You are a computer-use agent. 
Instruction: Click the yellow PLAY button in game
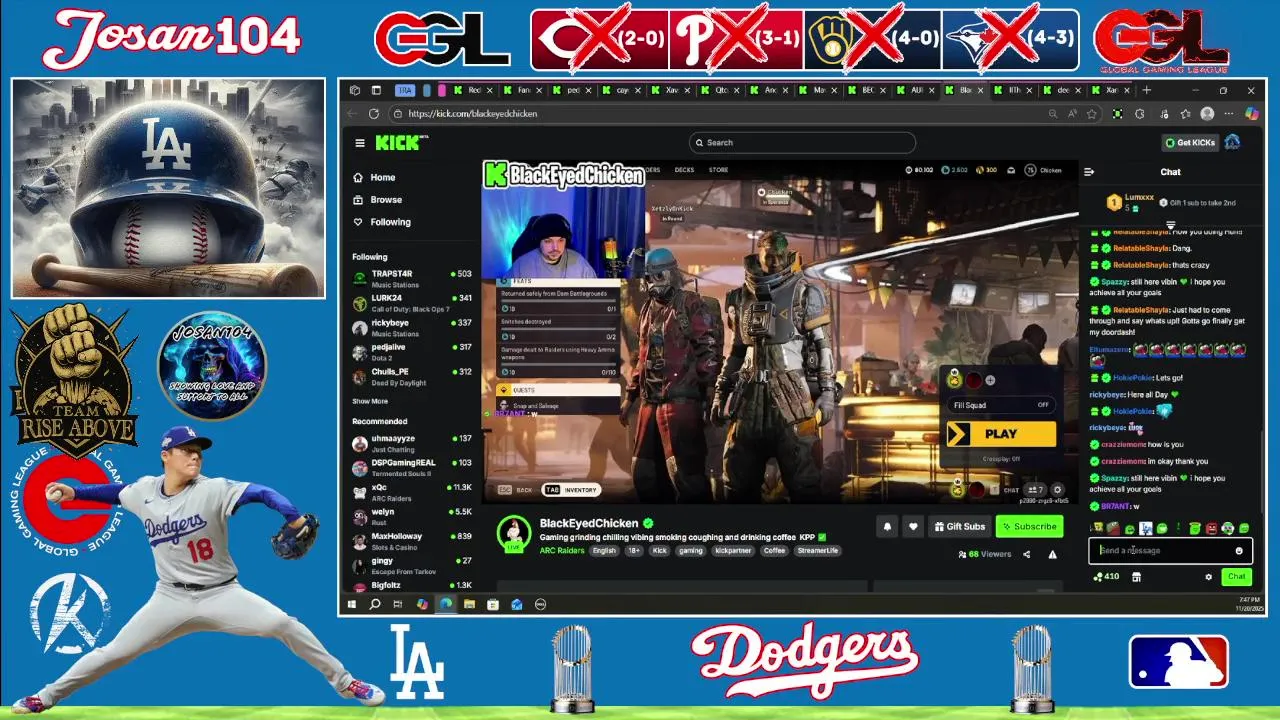point(1001,434)
